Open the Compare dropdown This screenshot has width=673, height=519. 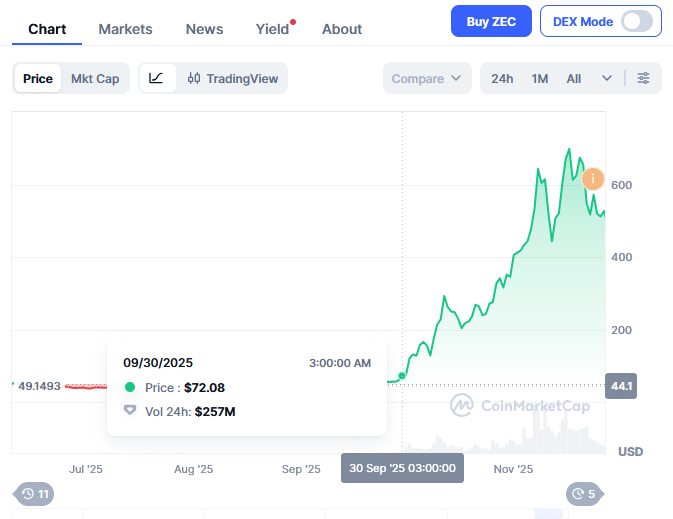(427, 79)
